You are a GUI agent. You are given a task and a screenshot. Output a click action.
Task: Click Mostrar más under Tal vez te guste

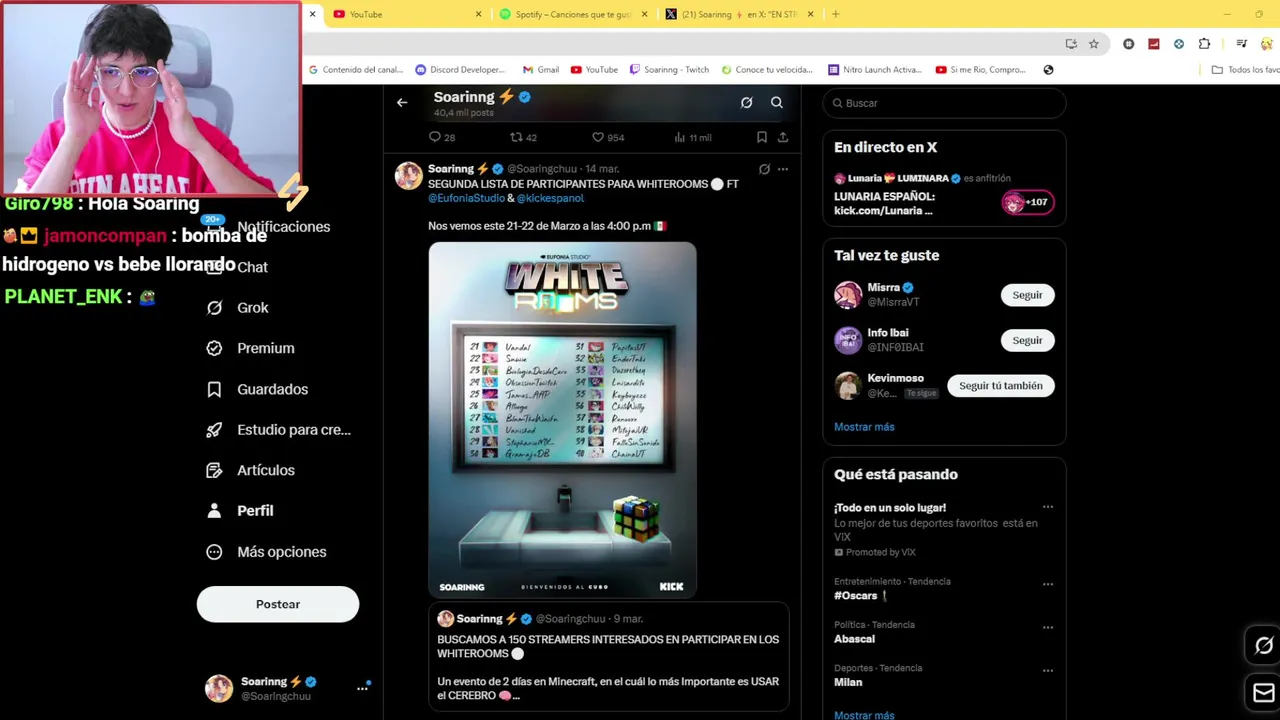[x=864, y=427]
